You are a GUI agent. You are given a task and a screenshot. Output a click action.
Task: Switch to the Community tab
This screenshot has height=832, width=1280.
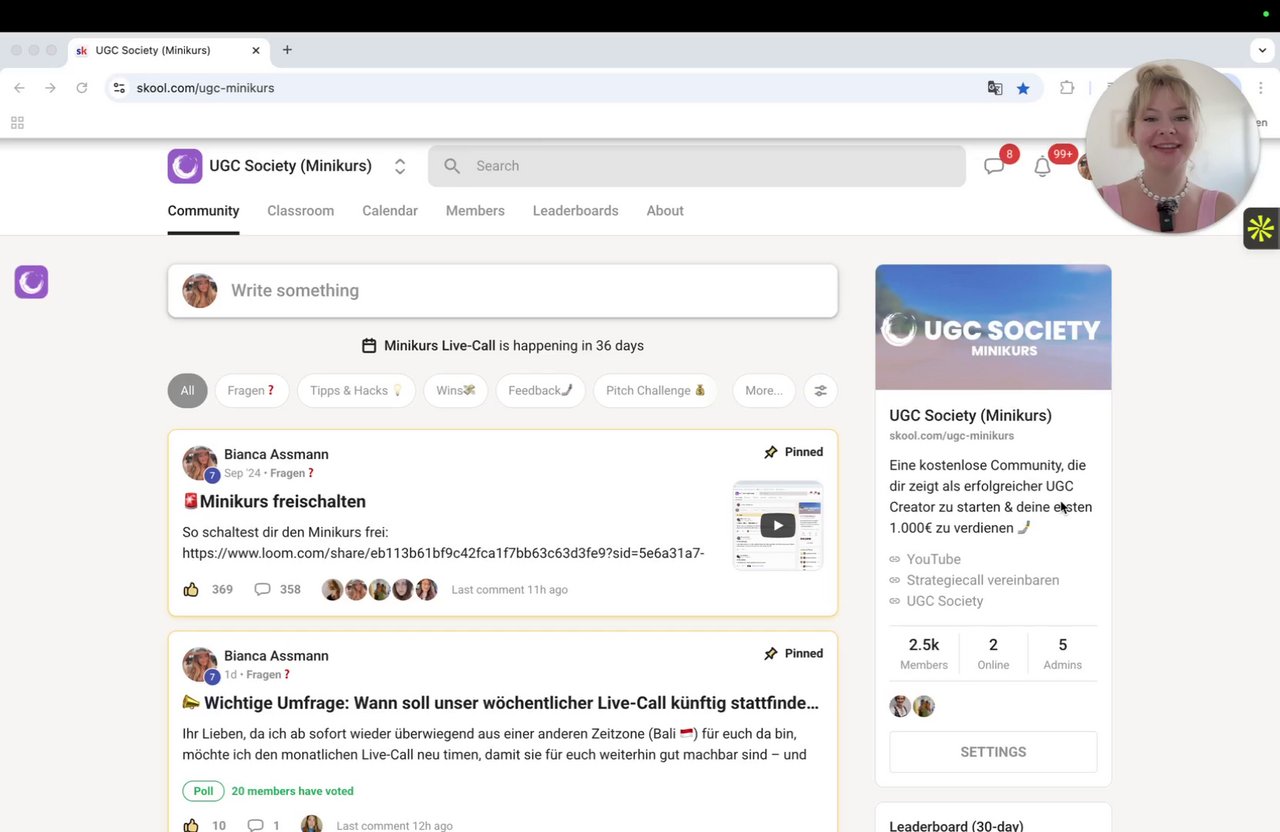pos(203,211)
